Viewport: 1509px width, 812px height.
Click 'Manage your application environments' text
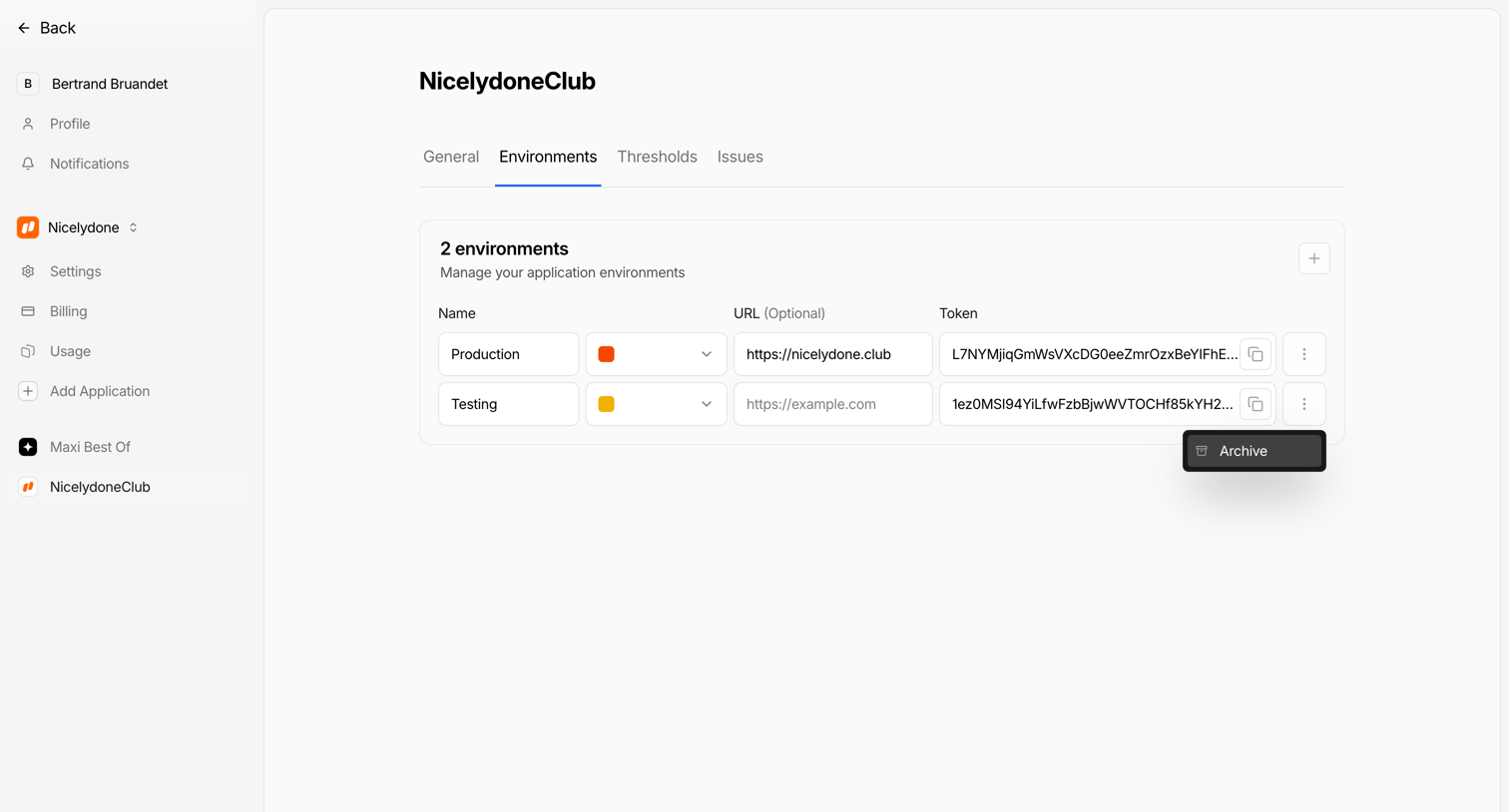[x=562, y=272]
